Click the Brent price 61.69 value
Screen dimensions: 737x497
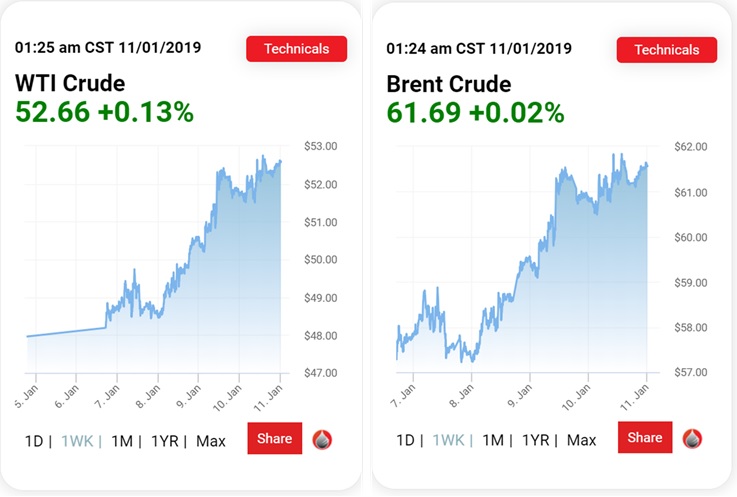point(423,112)
